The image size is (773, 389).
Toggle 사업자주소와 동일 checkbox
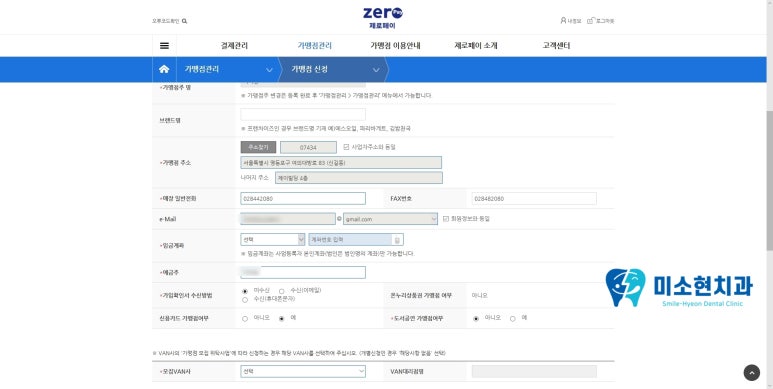(x=346, y=147)
